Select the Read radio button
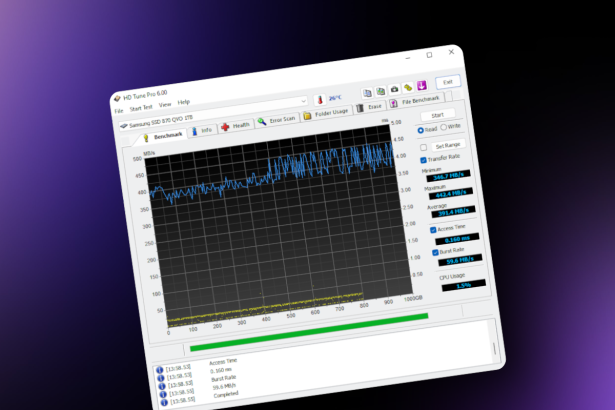The image size is (615, 410). pyautogui.click(x=420, y=130)
